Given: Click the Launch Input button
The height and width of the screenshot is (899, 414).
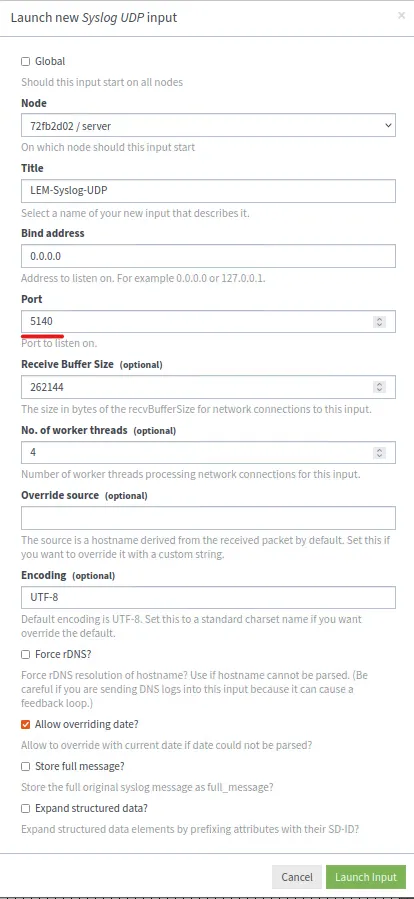Looking at the screenshot, I should pyautogui.click(x=366, y=877).
